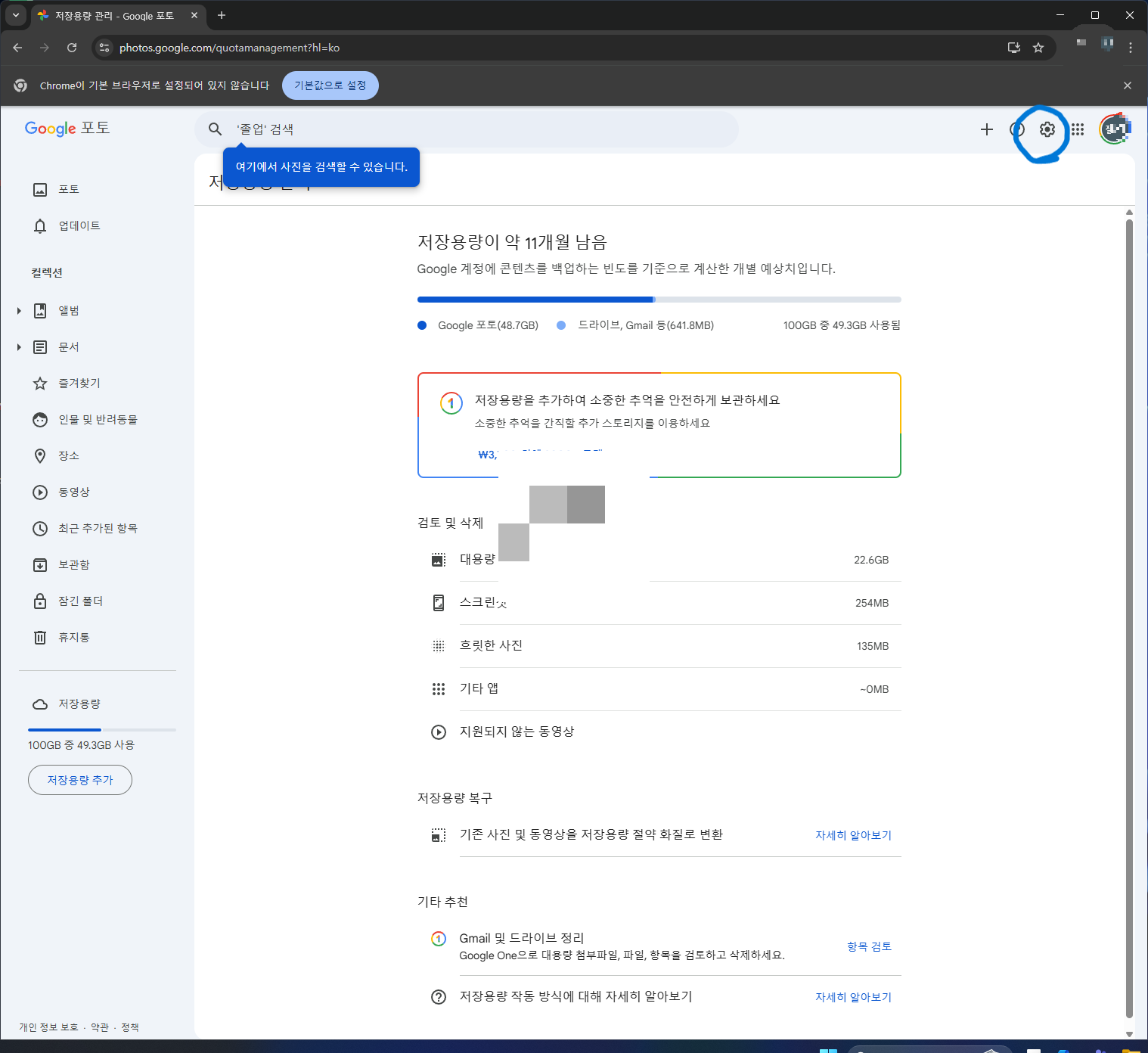Click the 개인 정보 보호 footer link
Screen dimensions: 1148x1053
48,1027
